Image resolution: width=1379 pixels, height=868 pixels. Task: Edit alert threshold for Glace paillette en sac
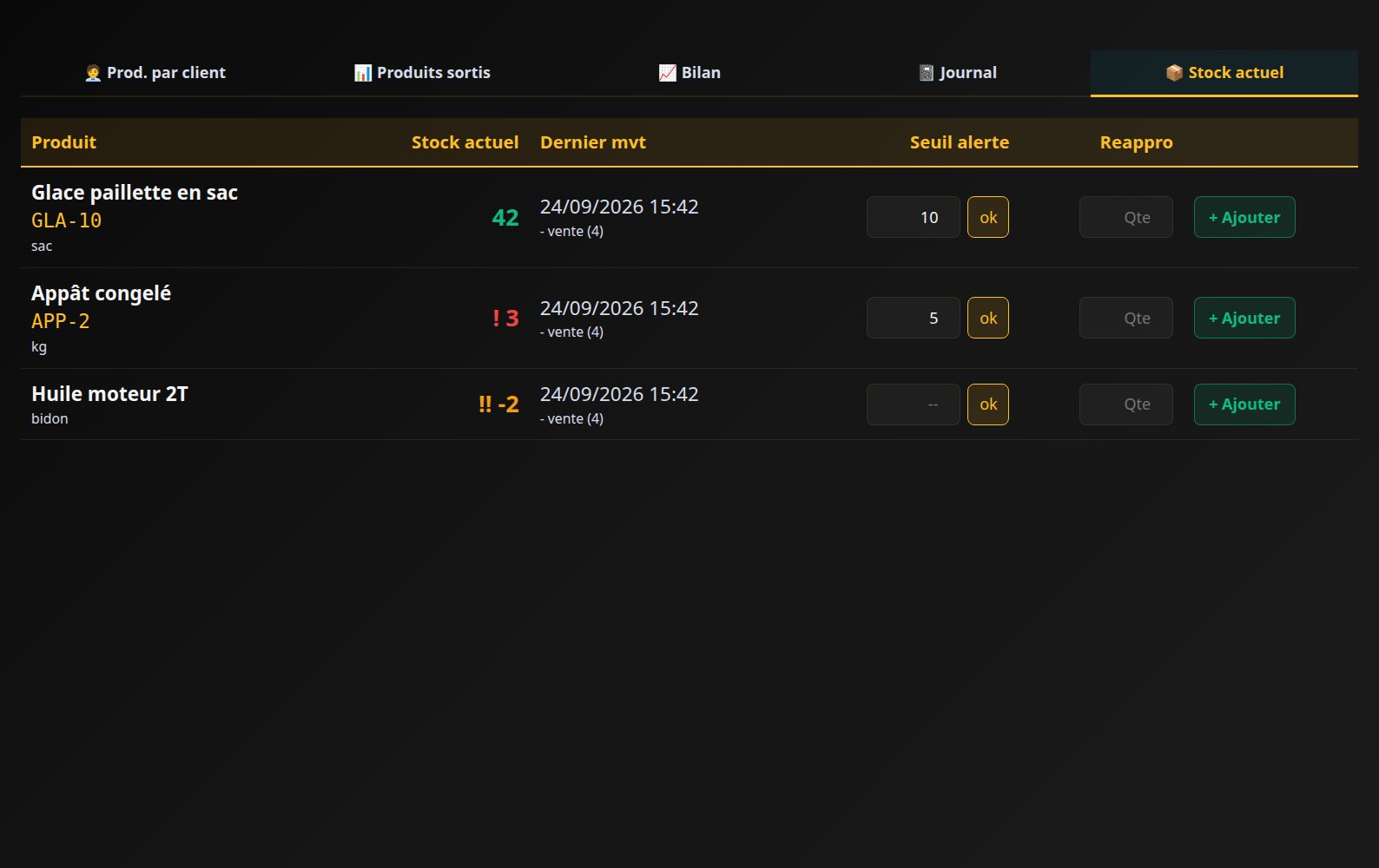click(x=914, y=217)
